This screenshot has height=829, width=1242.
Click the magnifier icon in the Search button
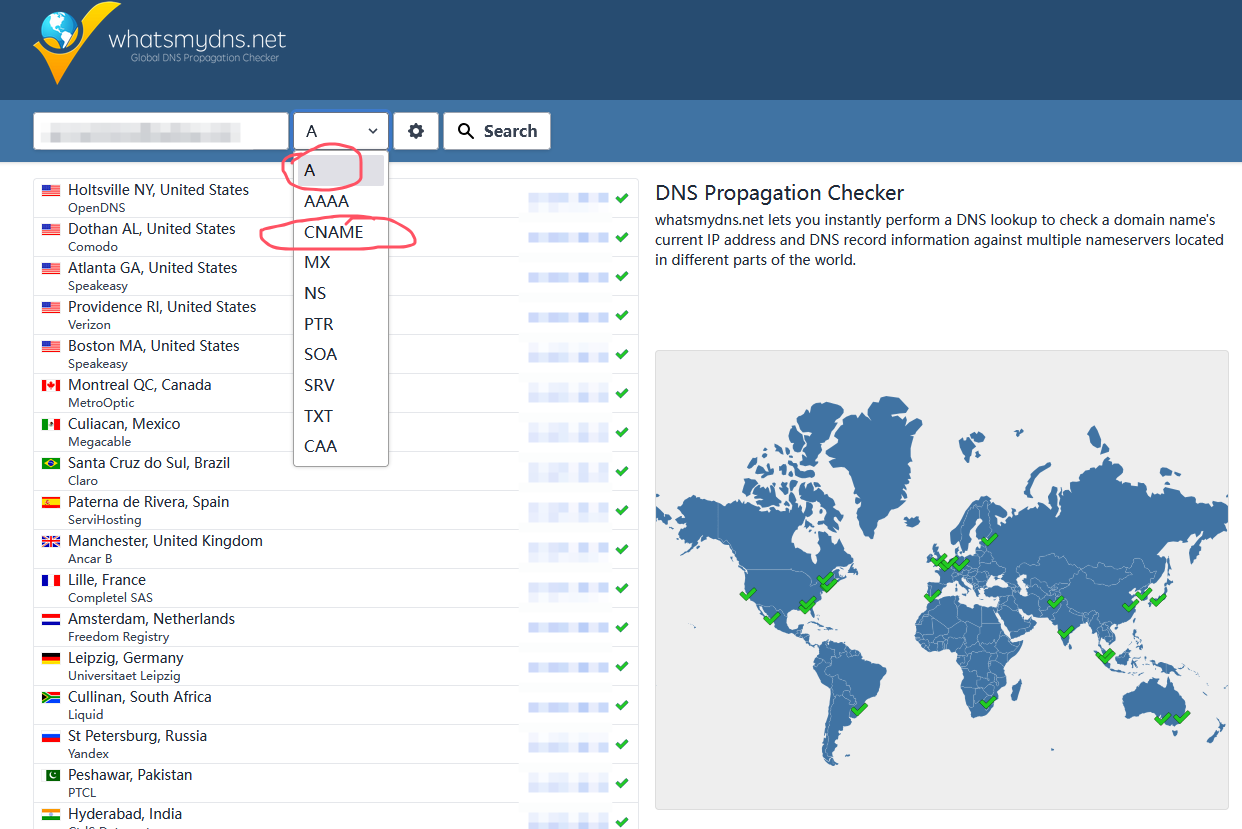[466, 131]
